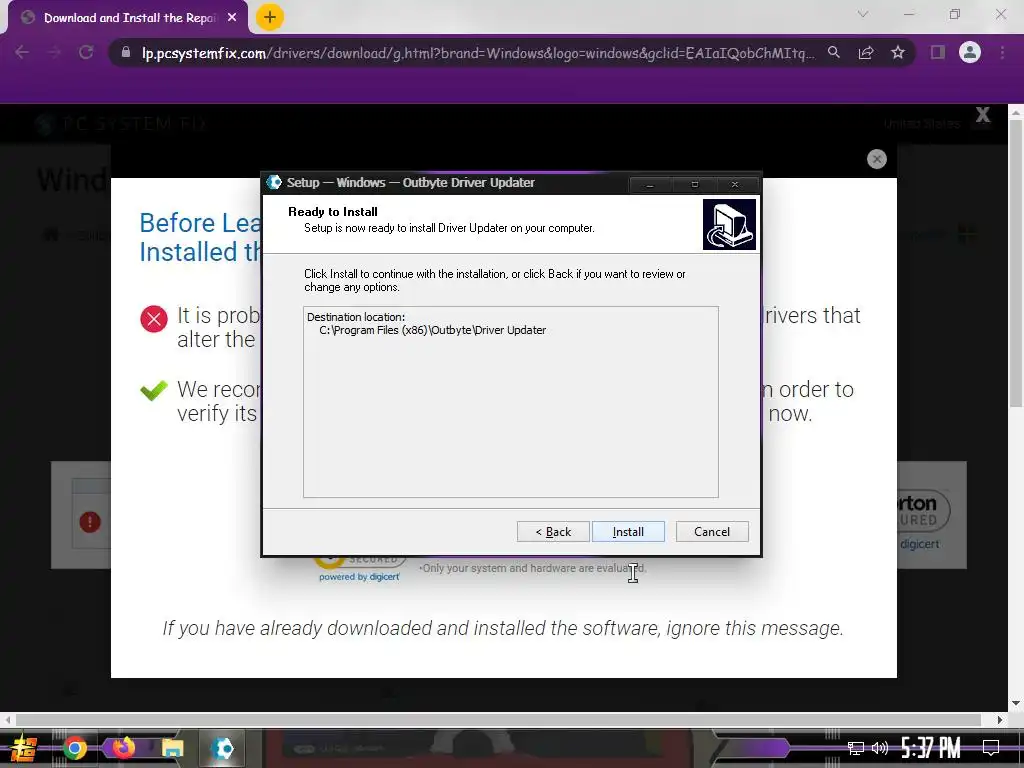The image size is (1024, 768).
Task: Click the powered by digicert badge
Action: point(359,577)
